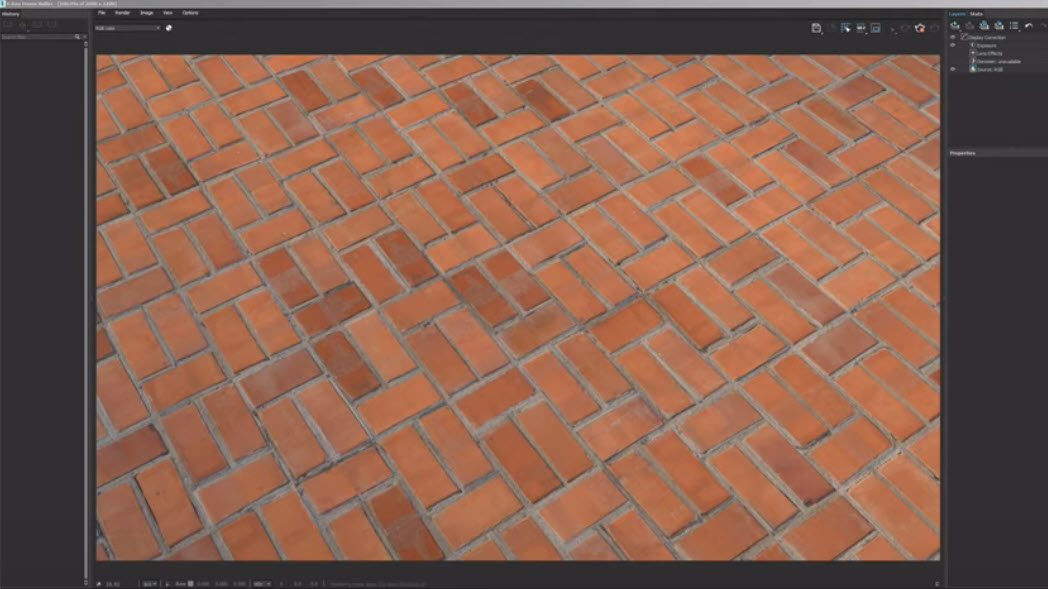This screenshot has width=1048, height=589.
Task: Open the View menu
Action: (168, 13)
